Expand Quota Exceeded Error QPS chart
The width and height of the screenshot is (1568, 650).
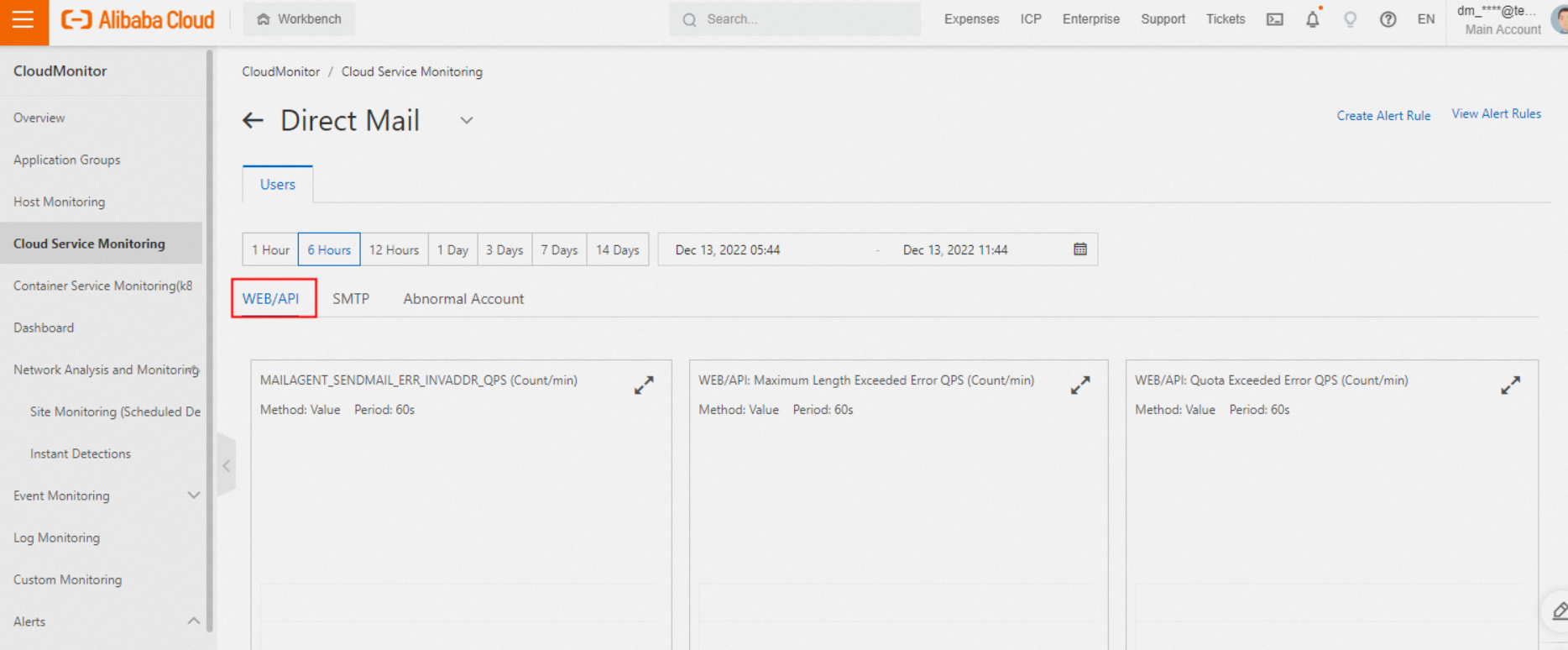coord(1510,385)
